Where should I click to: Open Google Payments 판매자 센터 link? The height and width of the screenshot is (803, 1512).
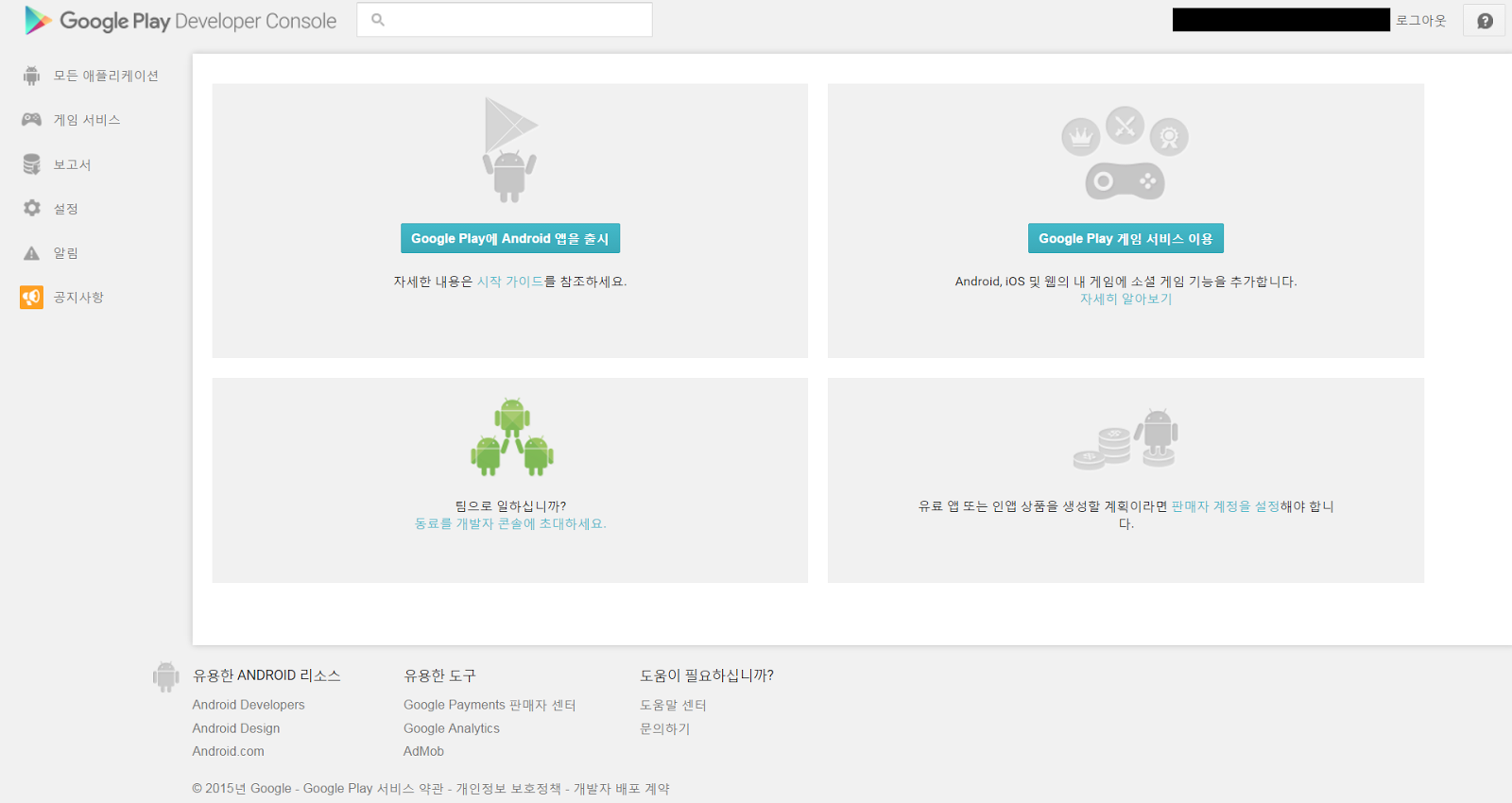[490, 705]
